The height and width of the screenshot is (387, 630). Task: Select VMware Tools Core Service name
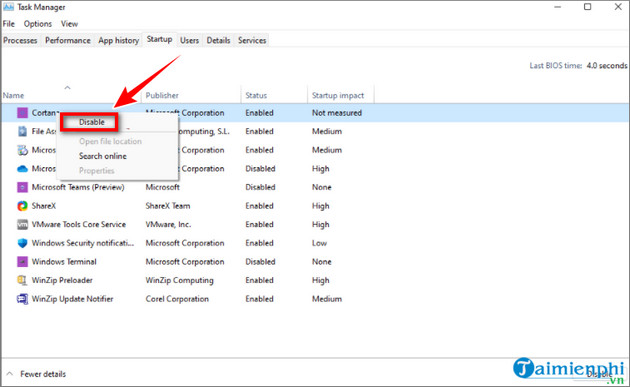79,224
